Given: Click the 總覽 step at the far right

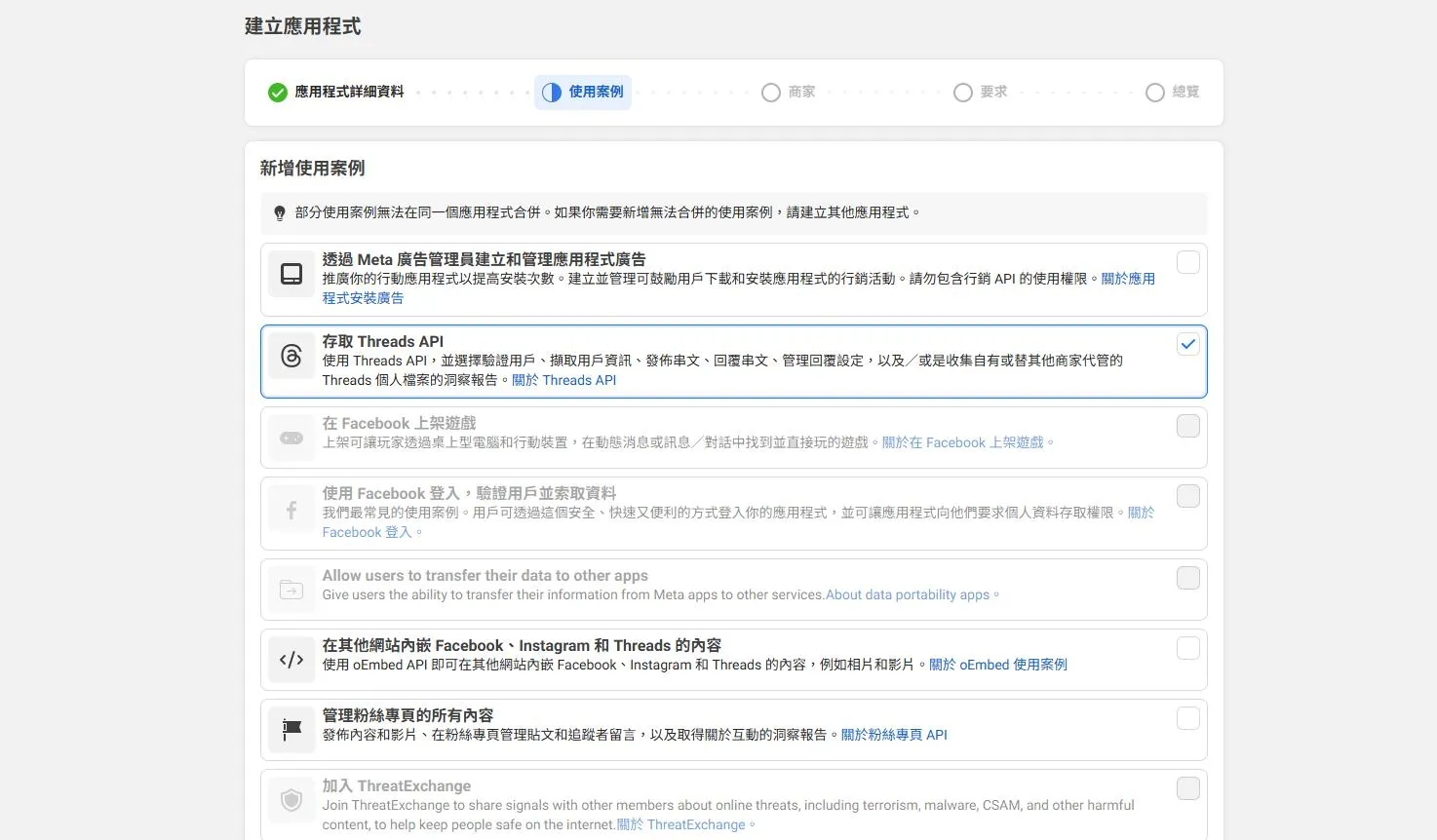Looking at the screenshot, I should [x=1171, y=92].
